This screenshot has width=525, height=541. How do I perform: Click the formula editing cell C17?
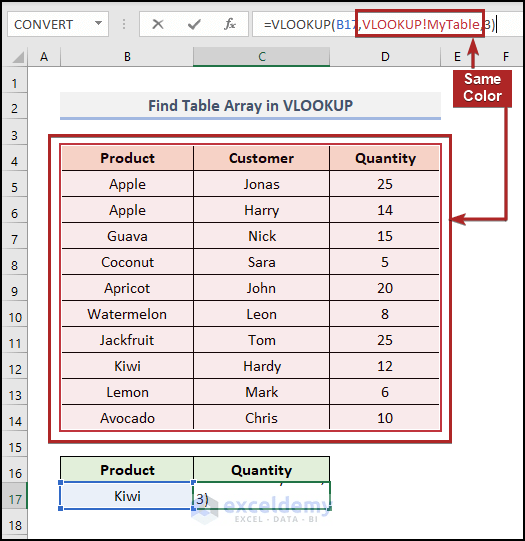261,496
